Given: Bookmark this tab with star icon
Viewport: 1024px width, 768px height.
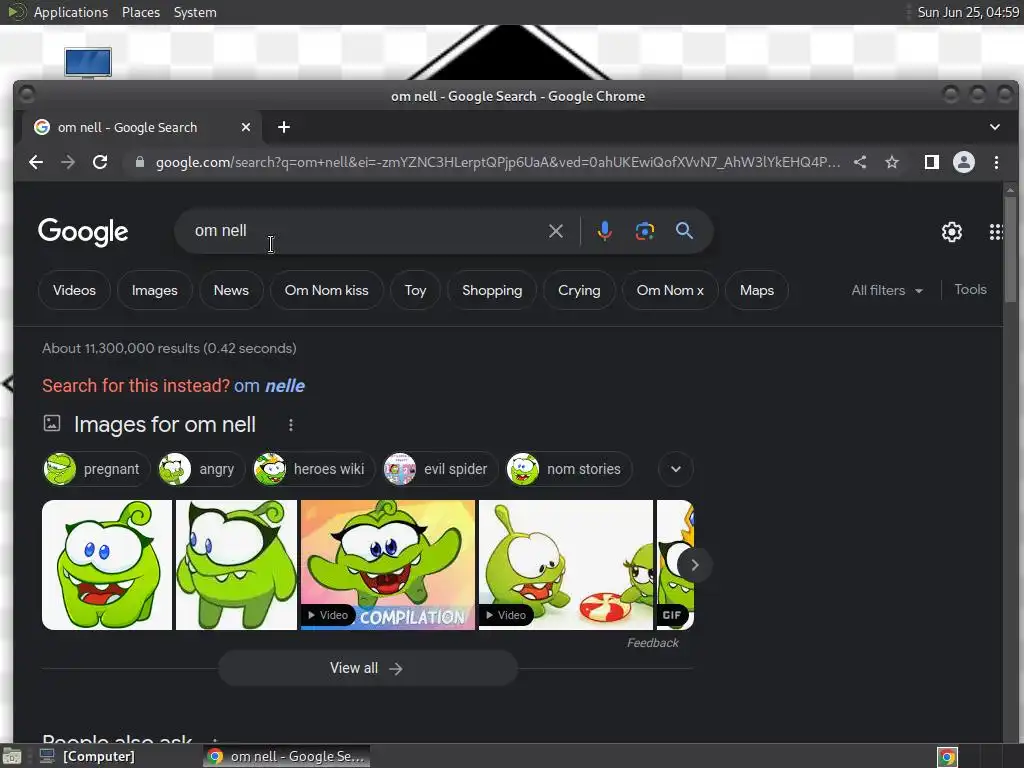Looking at the screenshot, I should pyautogui.click(x=892, y=162).
